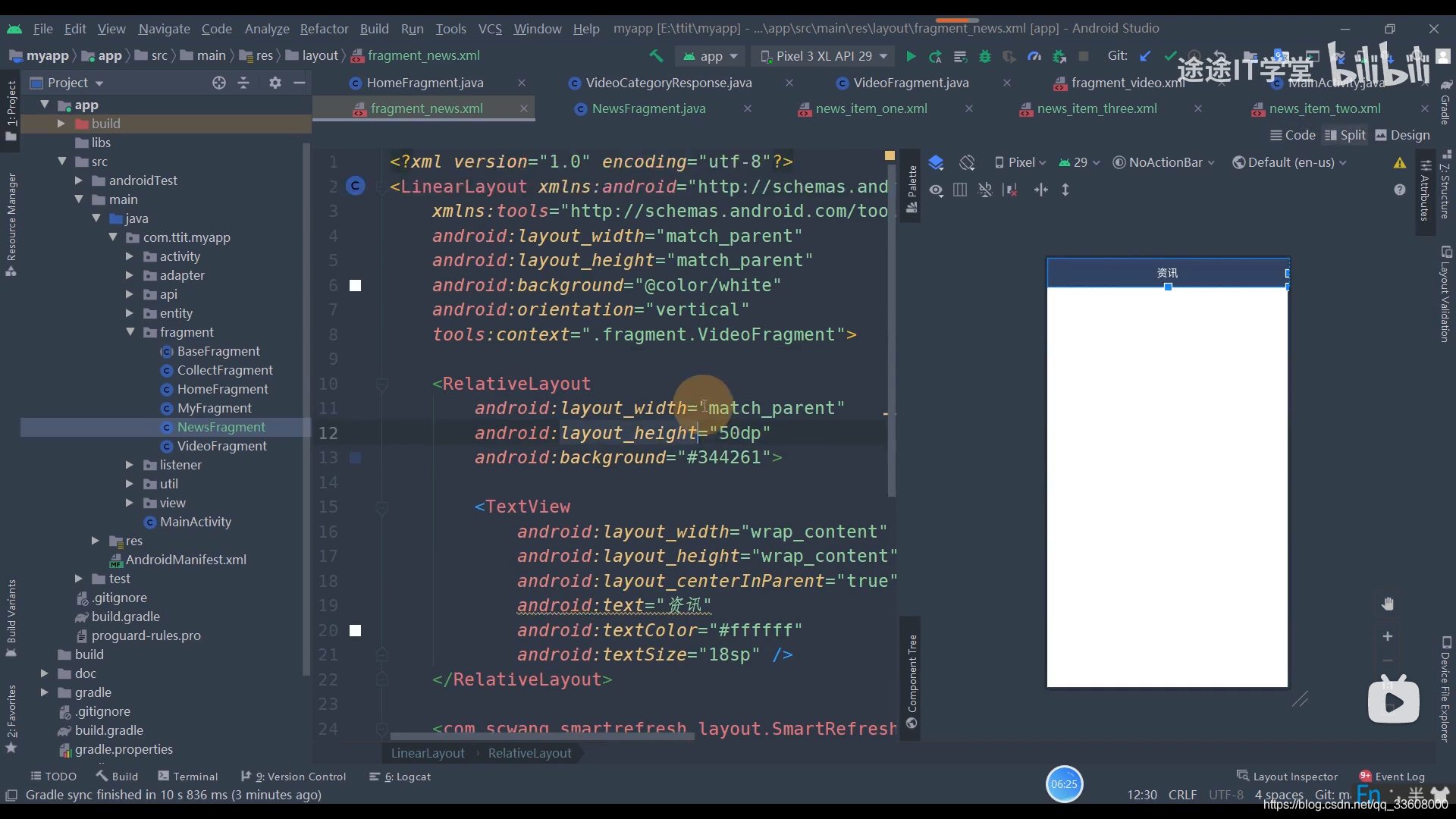Toggle Default locale en-US selector
This screenshot has width=1456, height=819.
tap(1292, 162)
